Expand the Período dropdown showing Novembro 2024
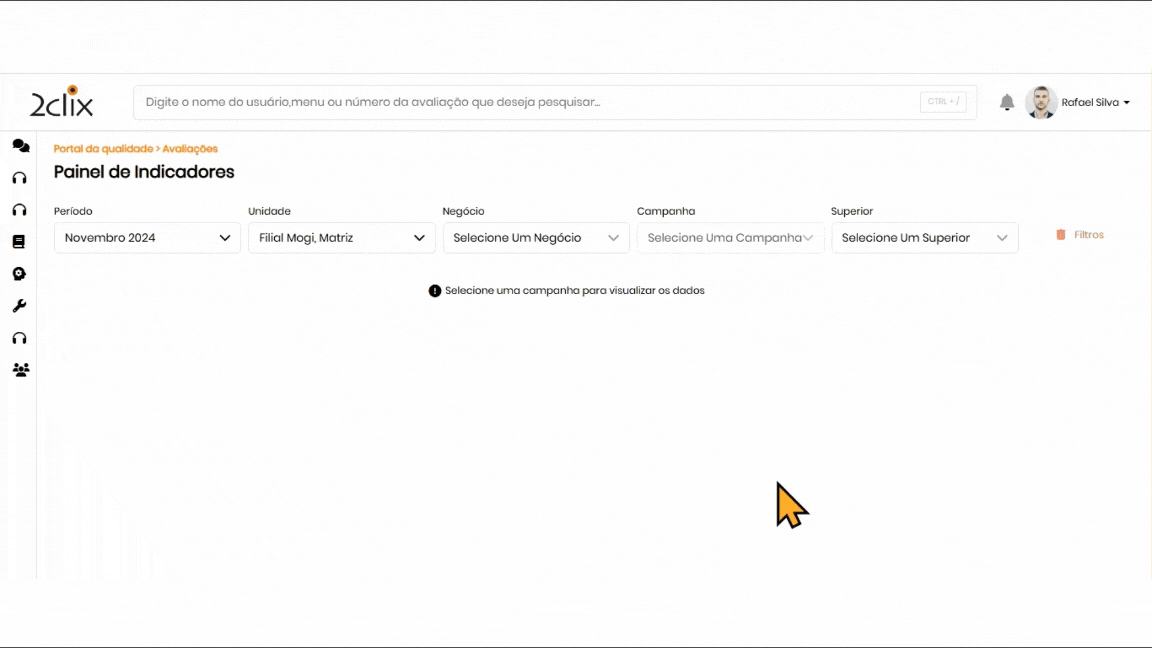This screenshot has height=648, width=1152. 147,238
